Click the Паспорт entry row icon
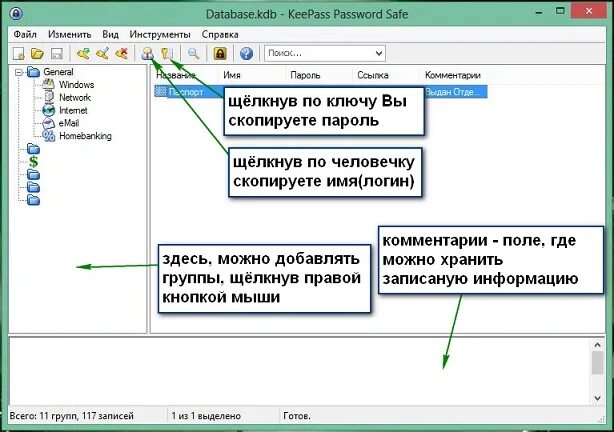This screenshot has width=614, height=432. [x=161, y=92]
